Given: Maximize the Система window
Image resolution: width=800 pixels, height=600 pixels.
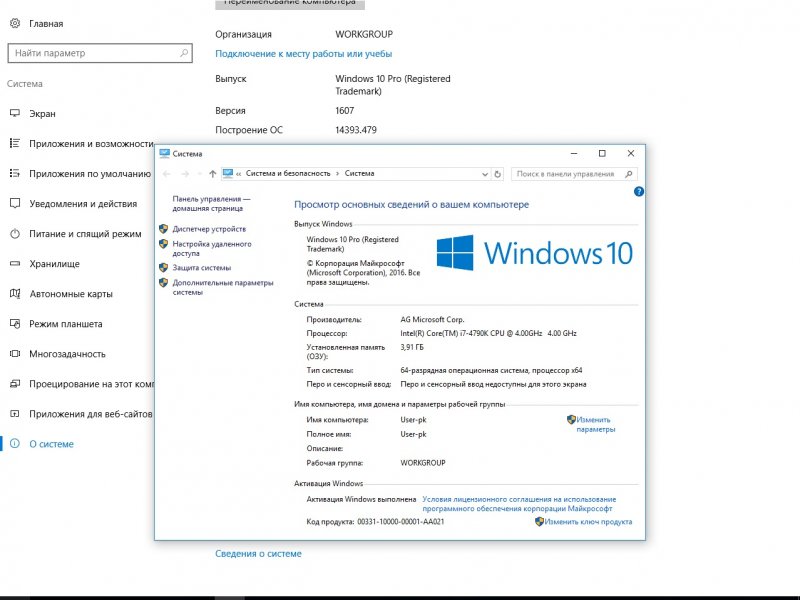Looking at the screenshot, I should click(x=602, y=154).
